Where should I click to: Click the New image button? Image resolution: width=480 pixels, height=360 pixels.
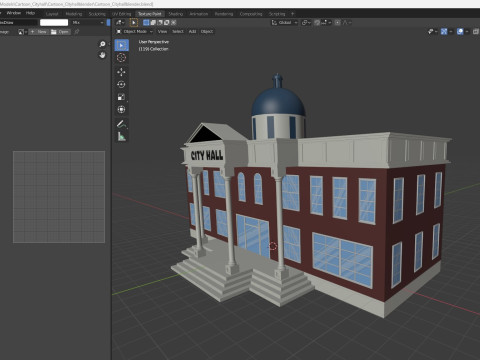38,32
